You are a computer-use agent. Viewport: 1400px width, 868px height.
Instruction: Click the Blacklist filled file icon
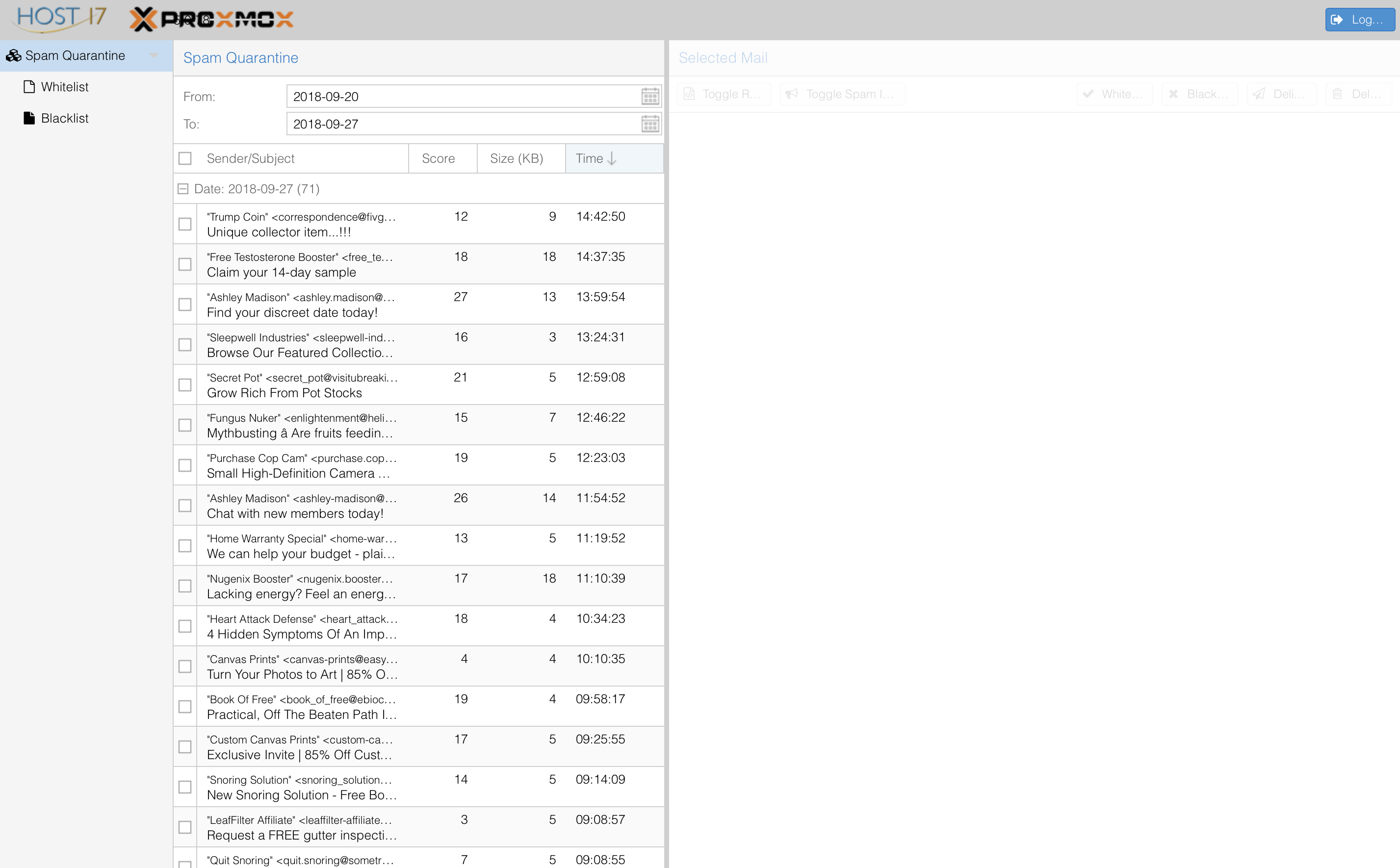(x=29, y=118)
